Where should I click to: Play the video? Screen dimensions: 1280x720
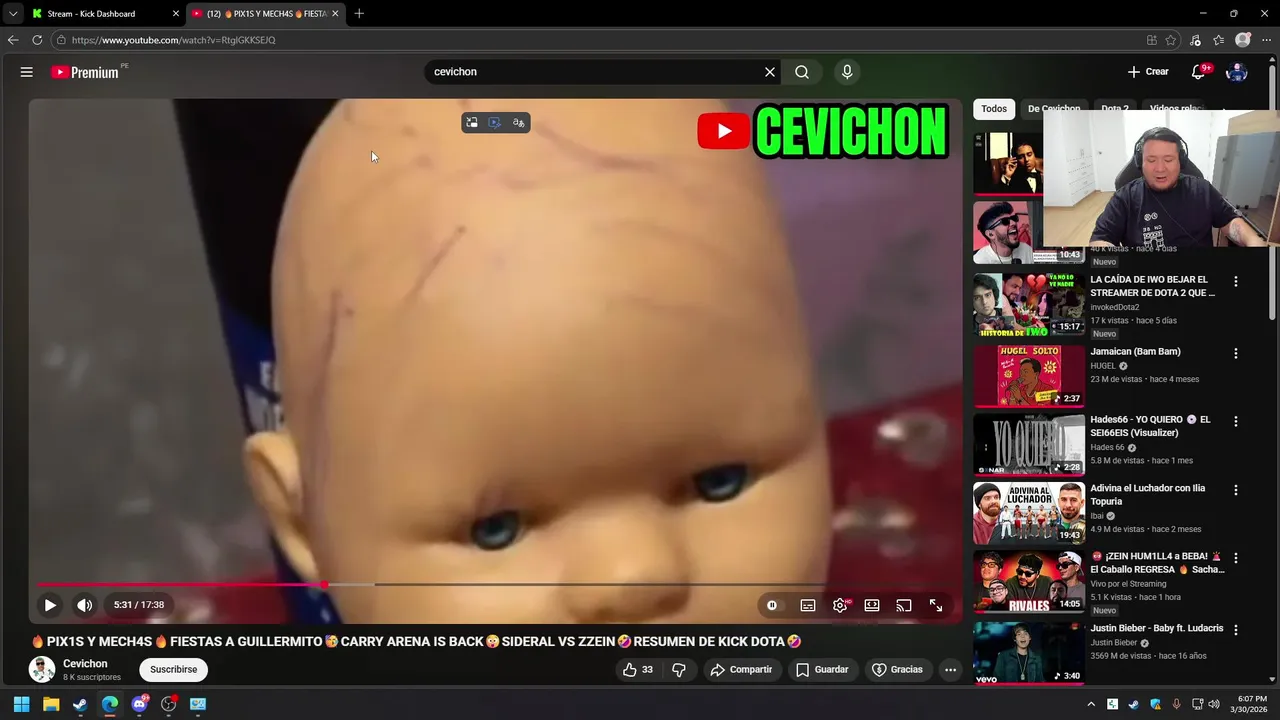[50, 605]
